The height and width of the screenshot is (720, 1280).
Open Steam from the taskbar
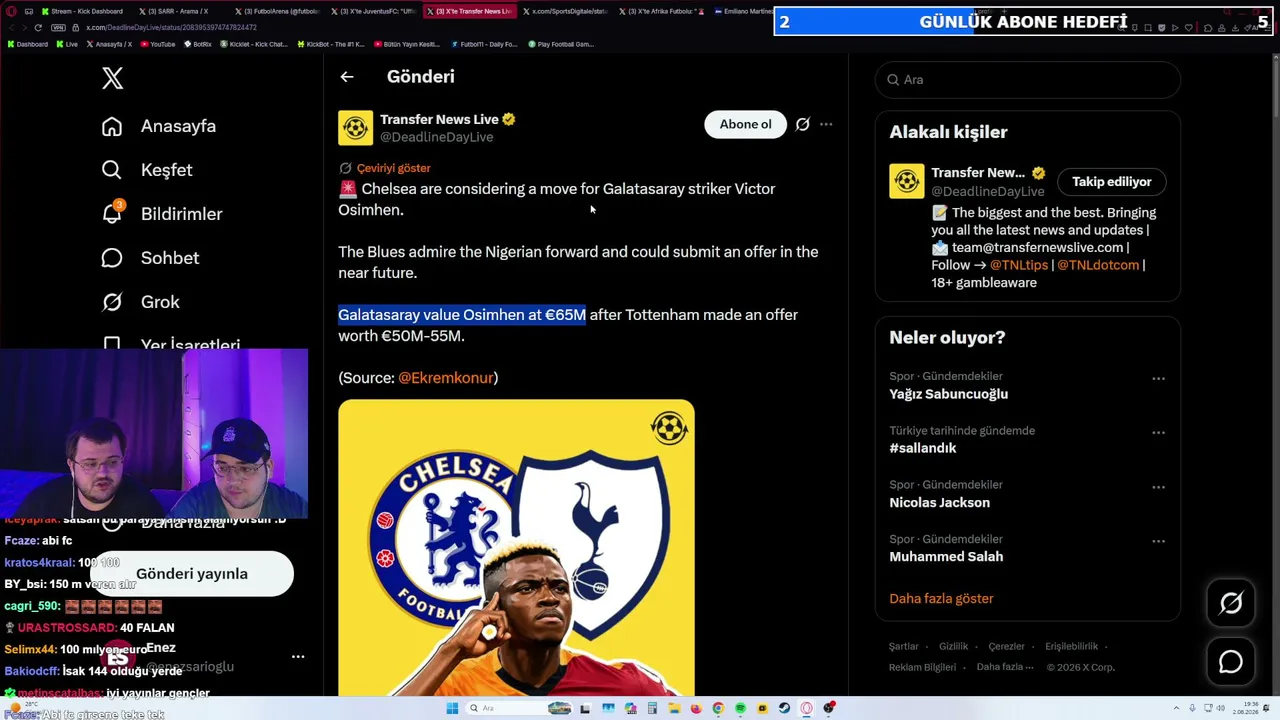[x=784, y=708]
